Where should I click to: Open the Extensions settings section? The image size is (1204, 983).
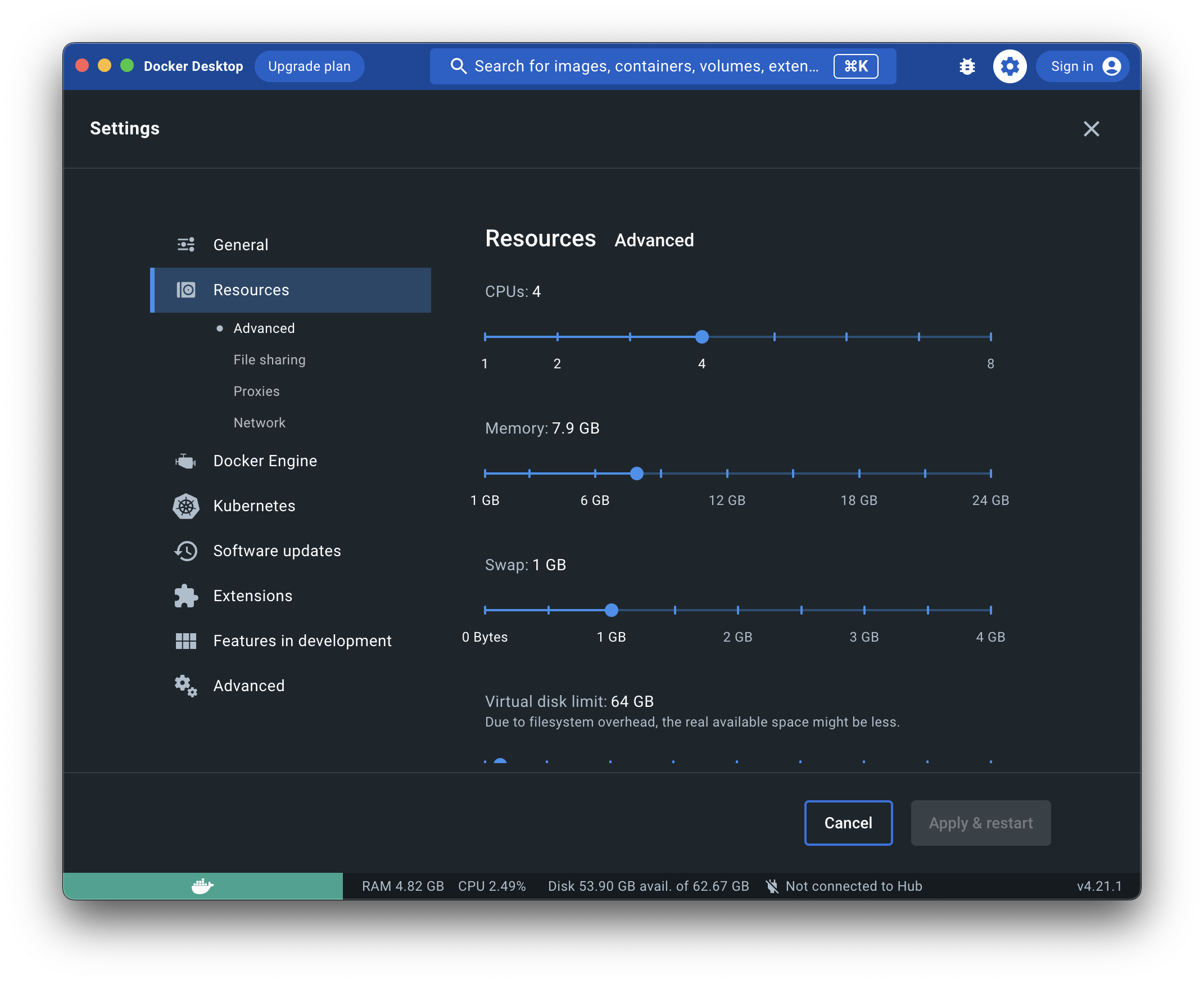tap(291, 596)
